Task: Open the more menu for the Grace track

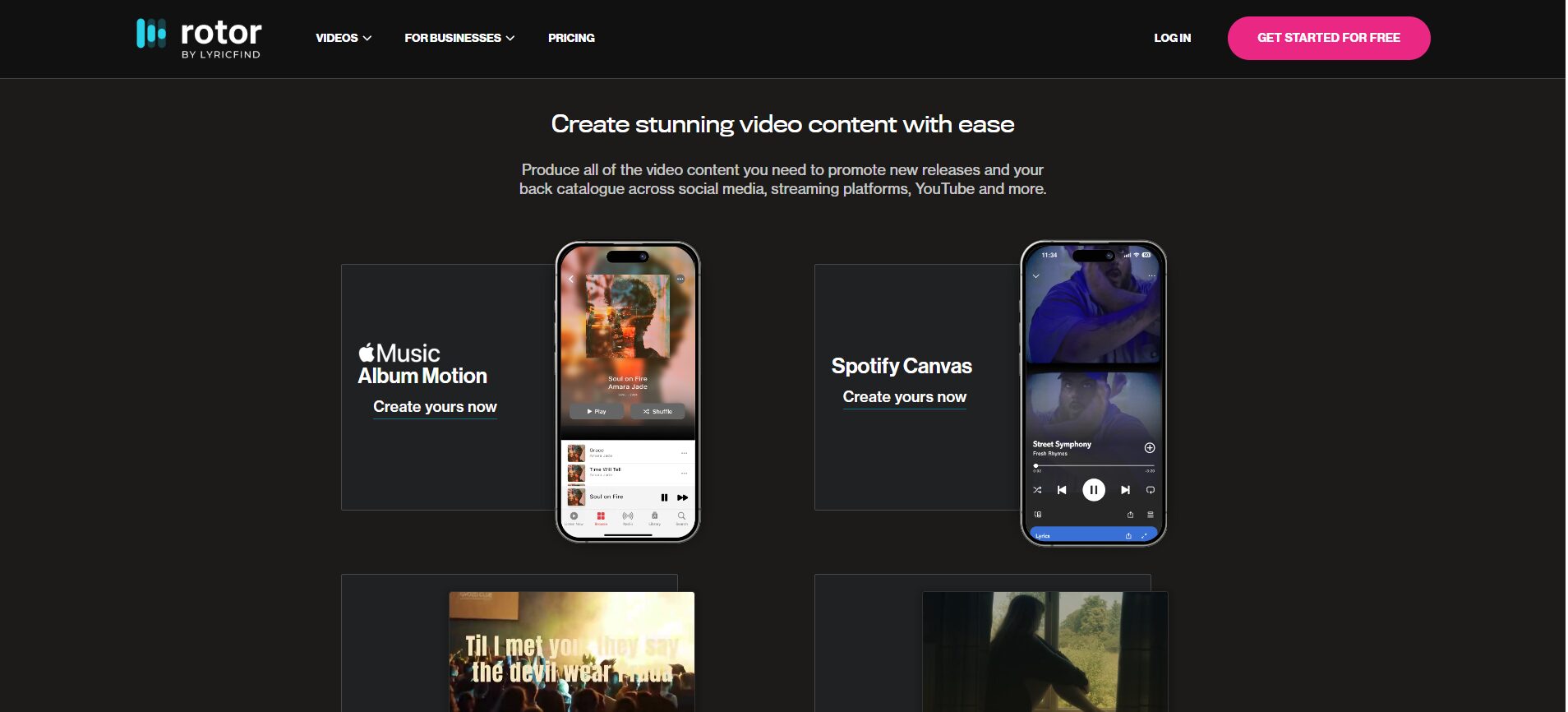Action: click(x=684, y=453)
